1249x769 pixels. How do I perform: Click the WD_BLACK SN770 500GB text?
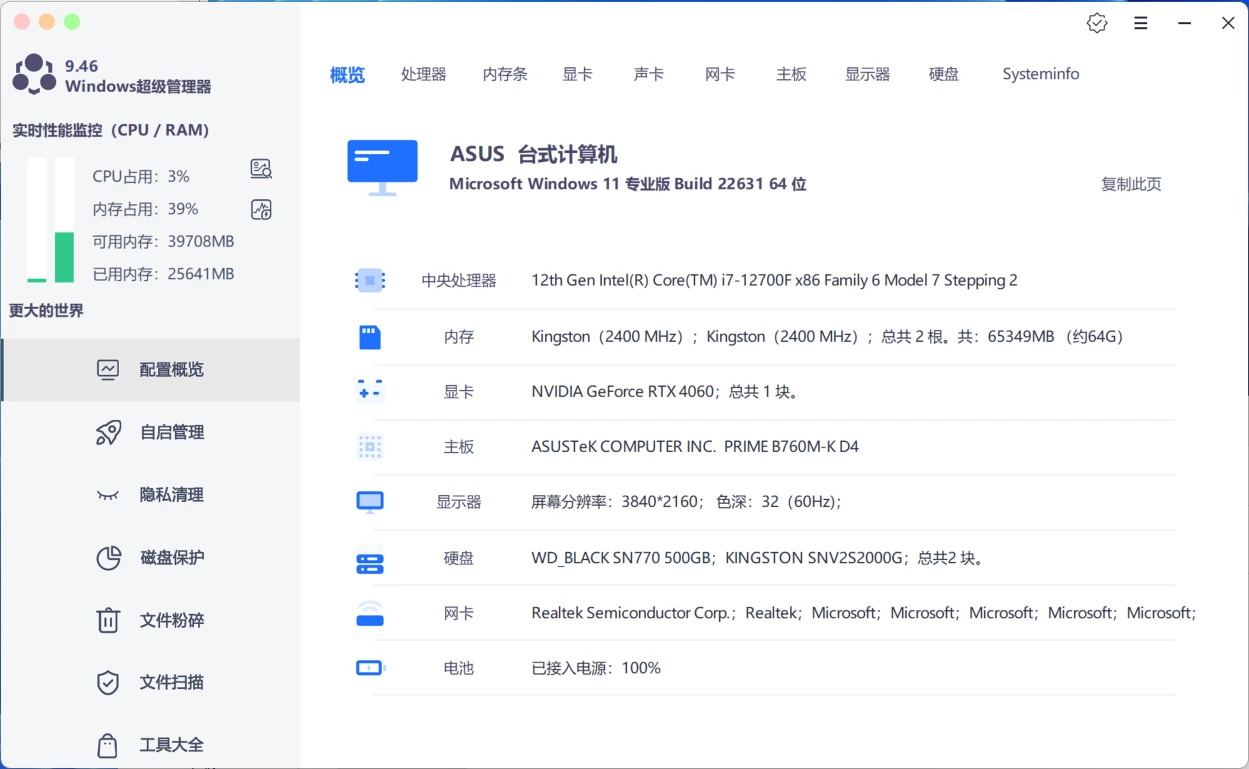[x=760, y=558]
